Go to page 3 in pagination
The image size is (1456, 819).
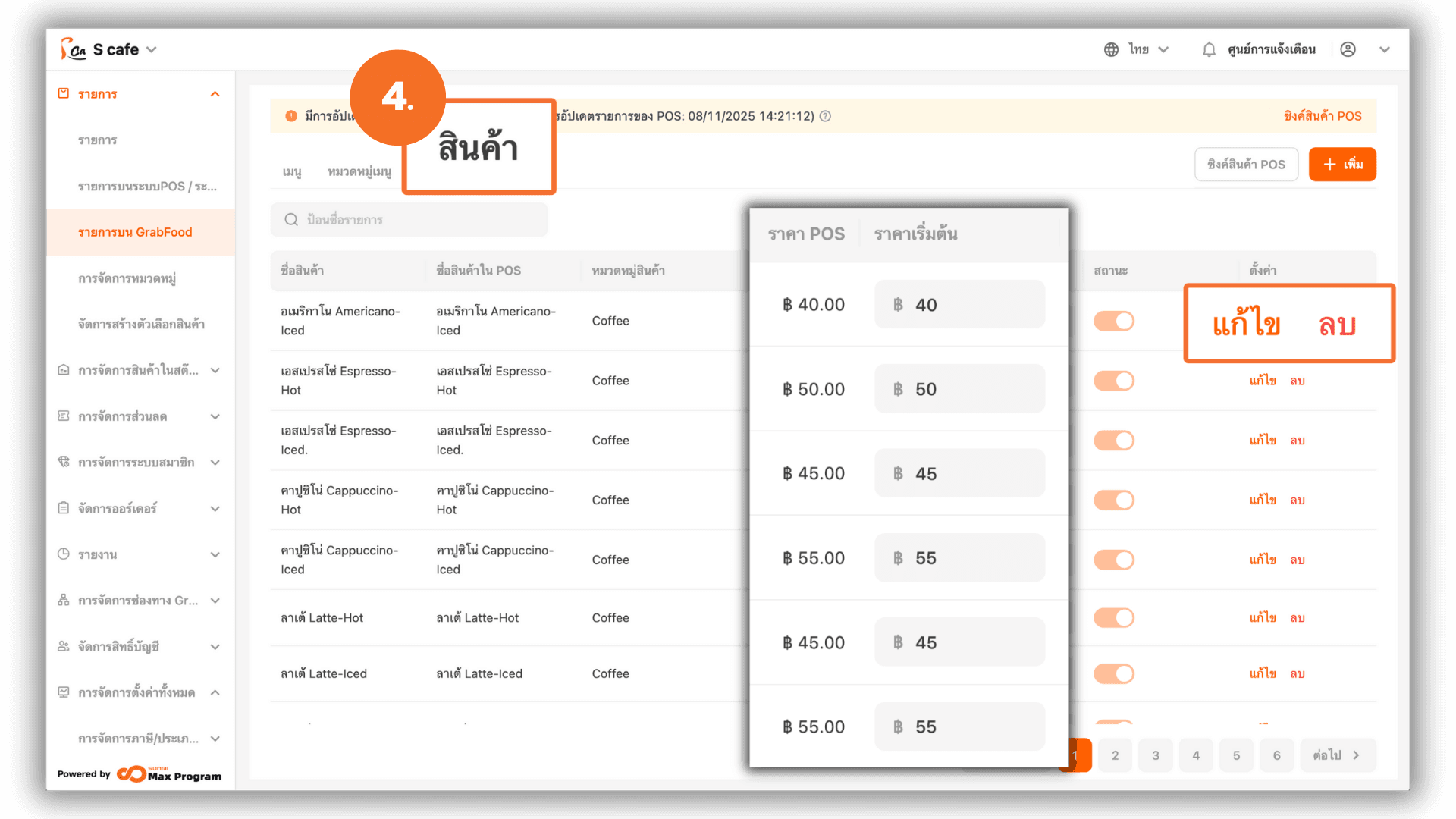[x=1155, y=755]
